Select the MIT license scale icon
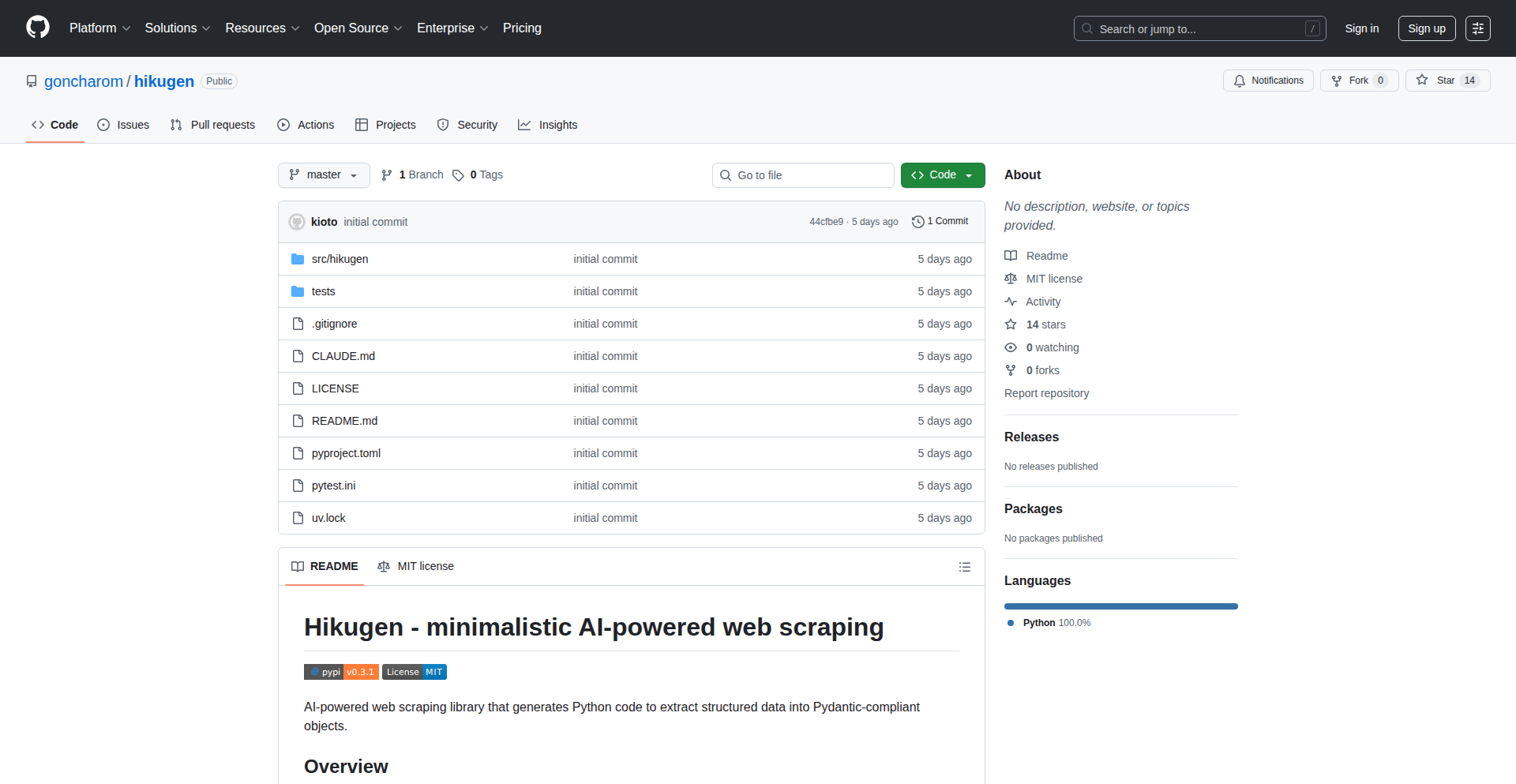Image resolution: width=1516 pixels, height=784 pixels. click(1011, 278)
